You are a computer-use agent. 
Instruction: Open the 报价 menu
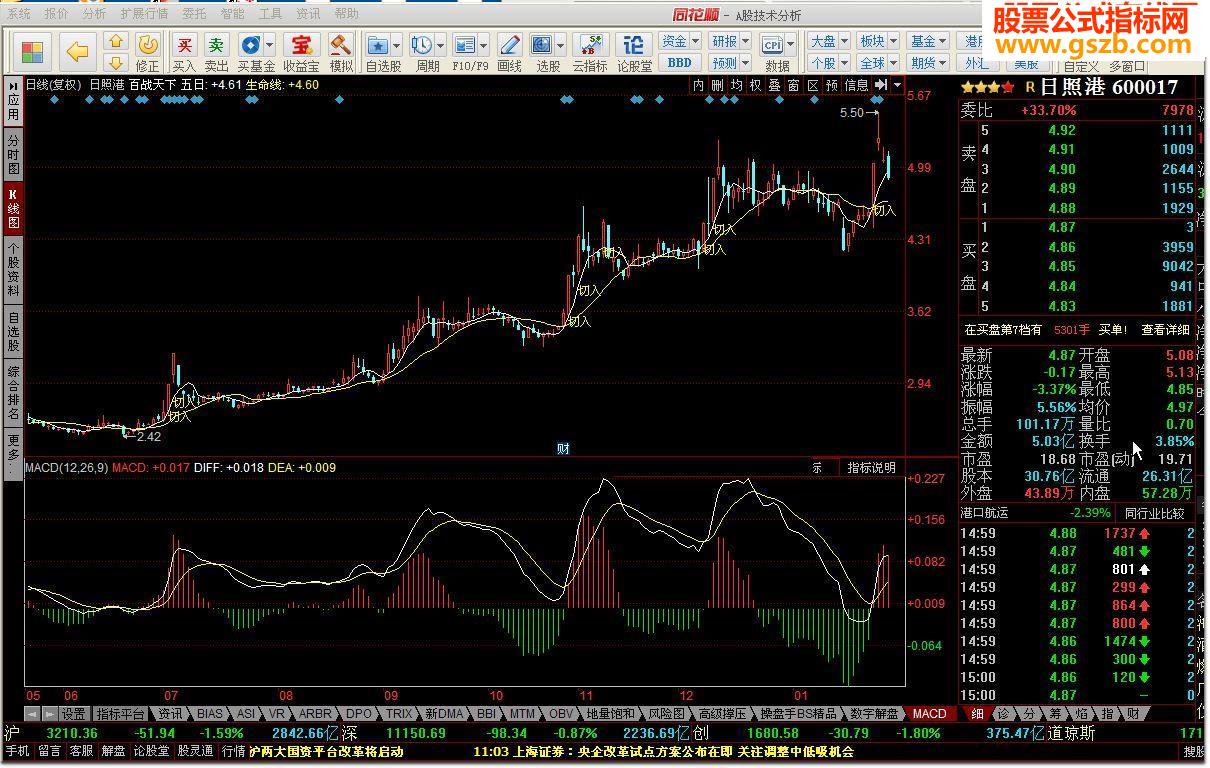click(x=57, y=14)
